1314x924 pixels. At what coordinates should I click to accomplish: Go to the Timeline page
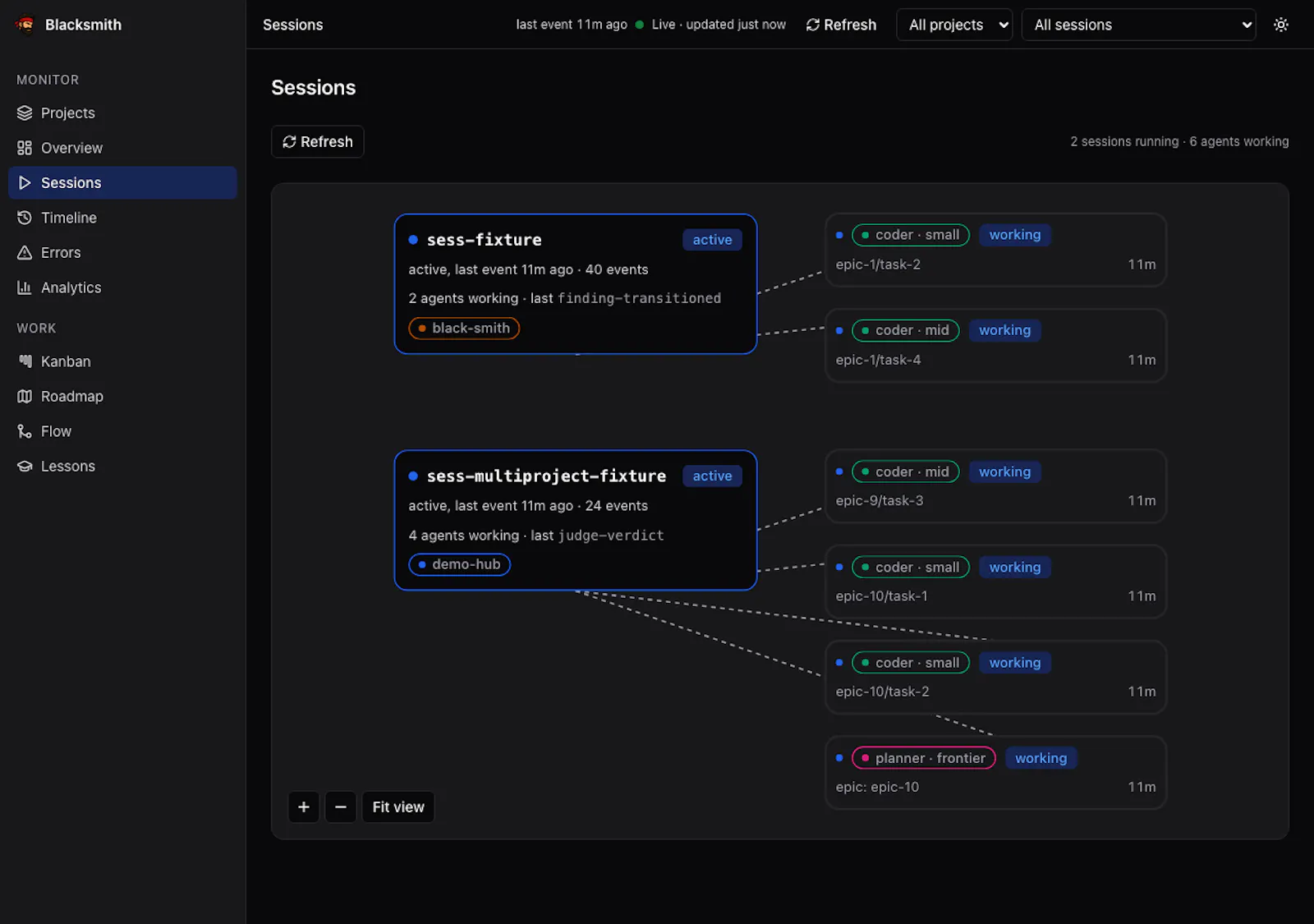(x=122, y=218)
